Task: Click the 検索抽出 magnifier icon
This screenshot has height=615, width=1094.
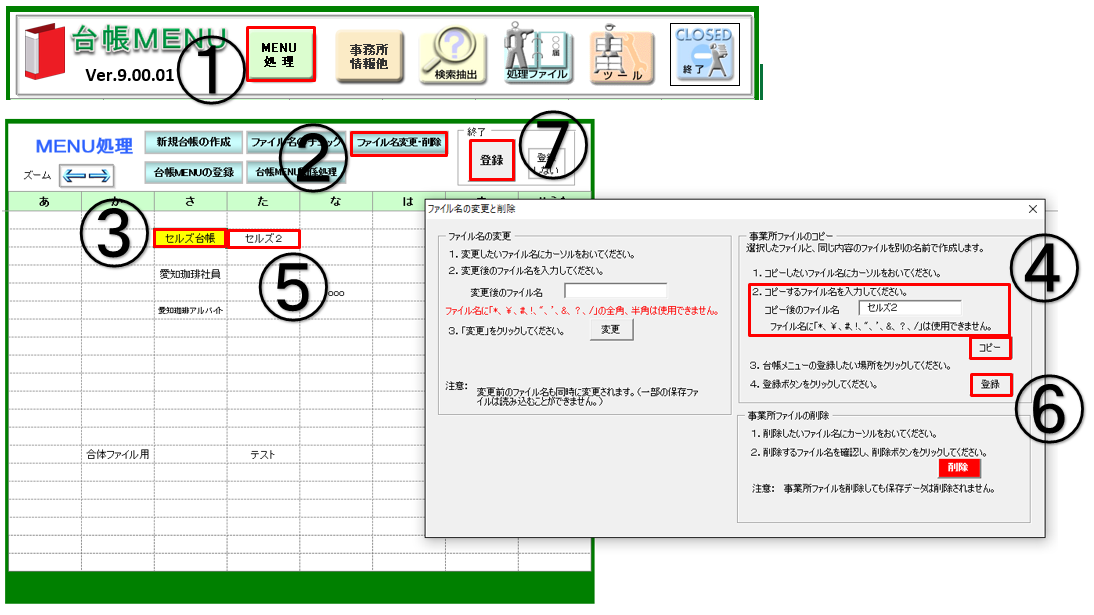Action: (454, 55)
